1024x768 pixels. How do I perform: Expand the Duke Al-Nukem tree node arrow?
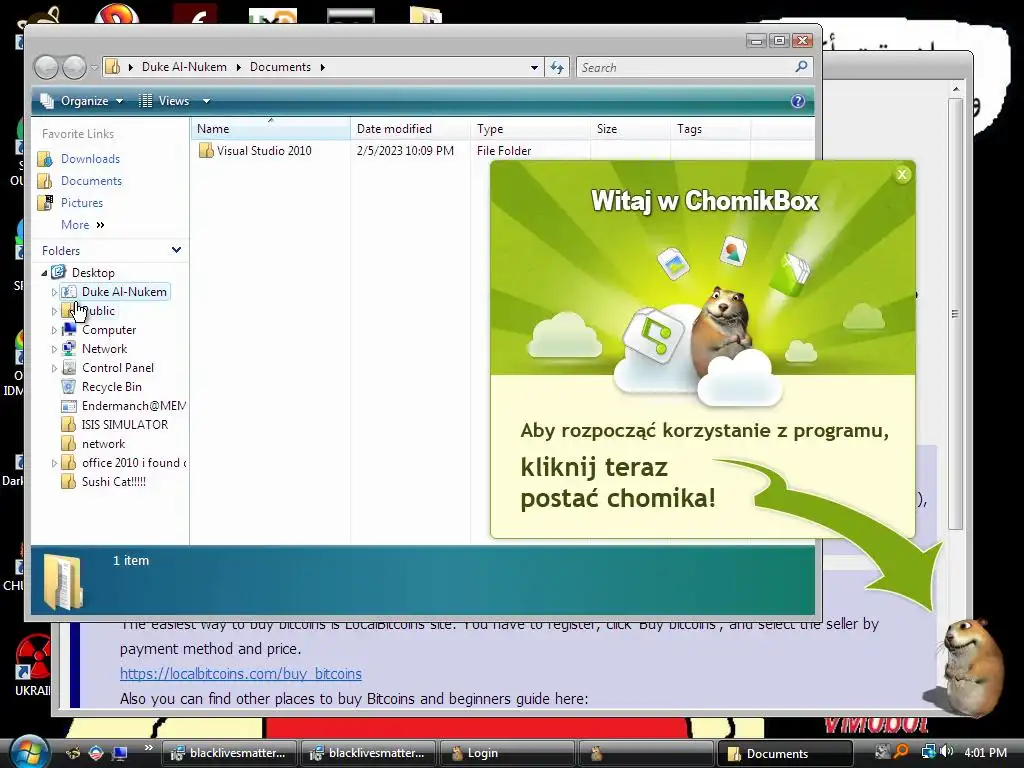click(x=54, y=293)
